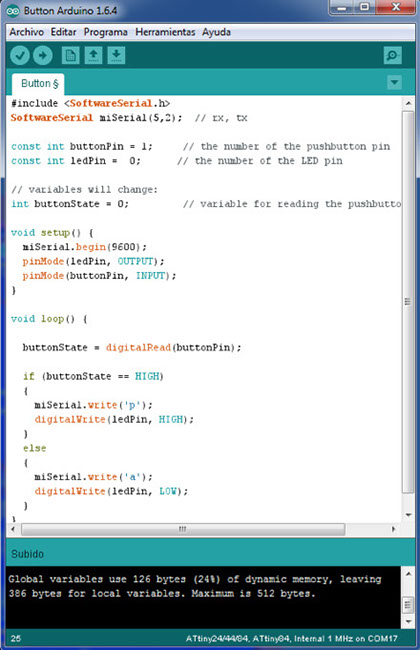The height and width of the screenshot is (650, 420).
Task: Click line number 25 in status bar
Action: coord(16,639)
